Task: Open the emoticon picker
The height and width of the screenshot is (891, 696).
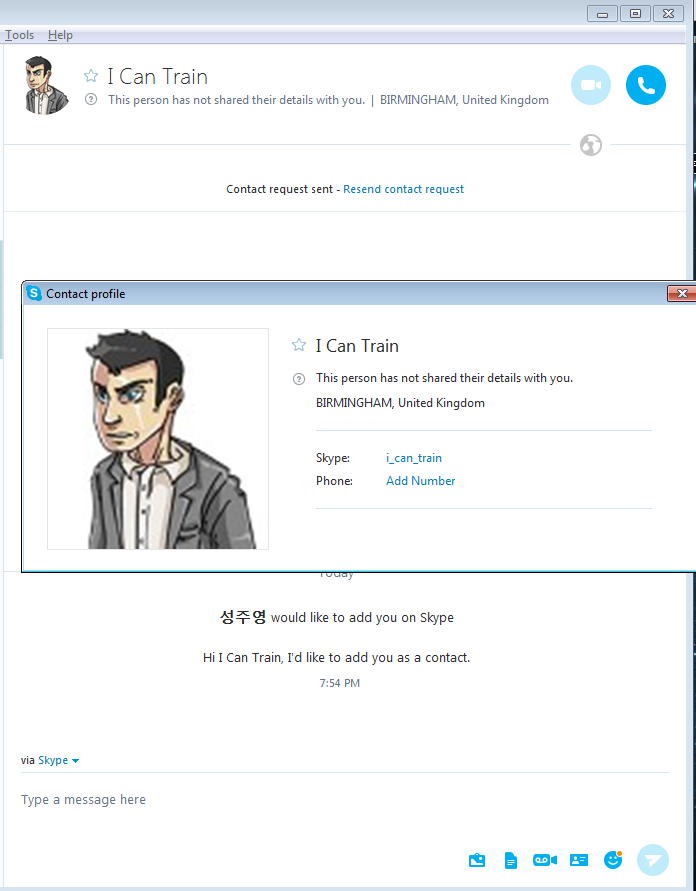Action: click(612, 860)
